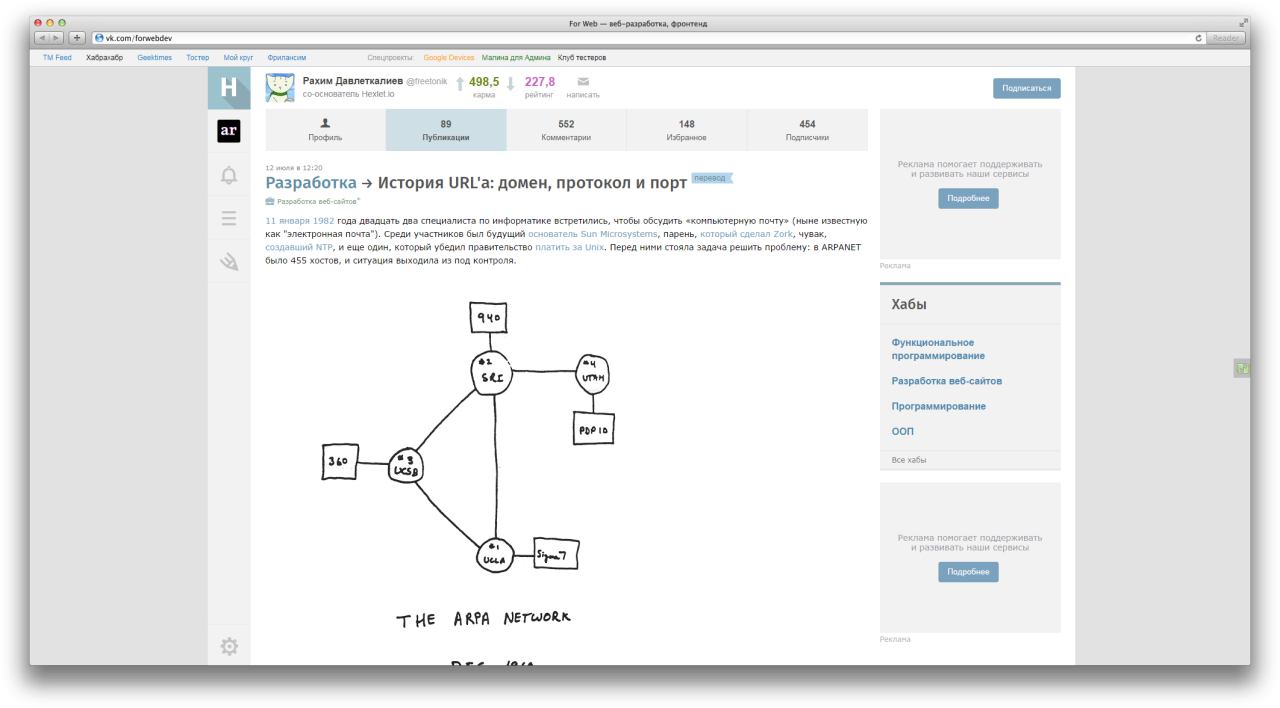1280x708 pixels.
Task: Open the settings gear in sidebar
Action: 229,647
